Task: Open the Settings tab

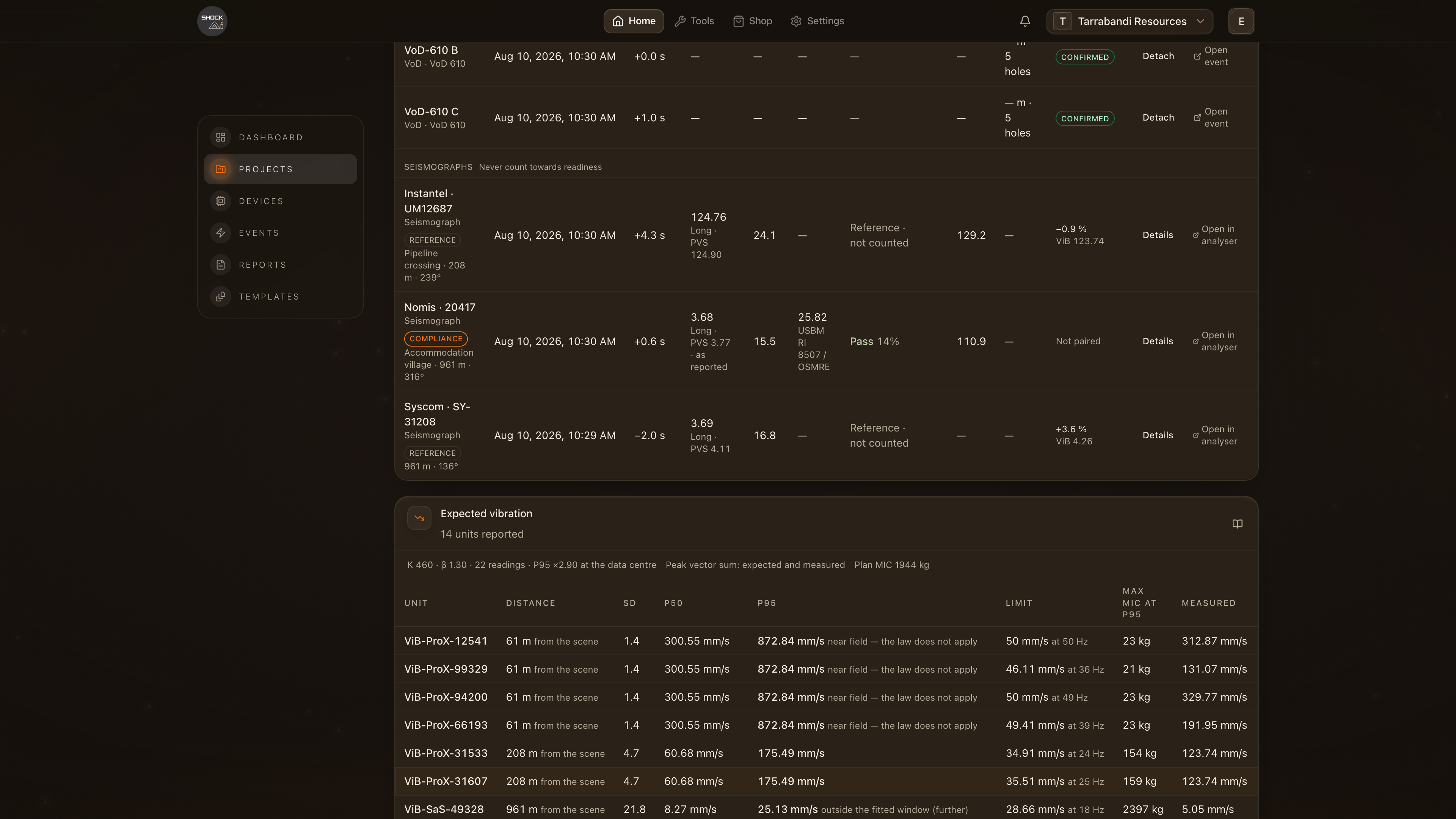Action: coord(817,21)
